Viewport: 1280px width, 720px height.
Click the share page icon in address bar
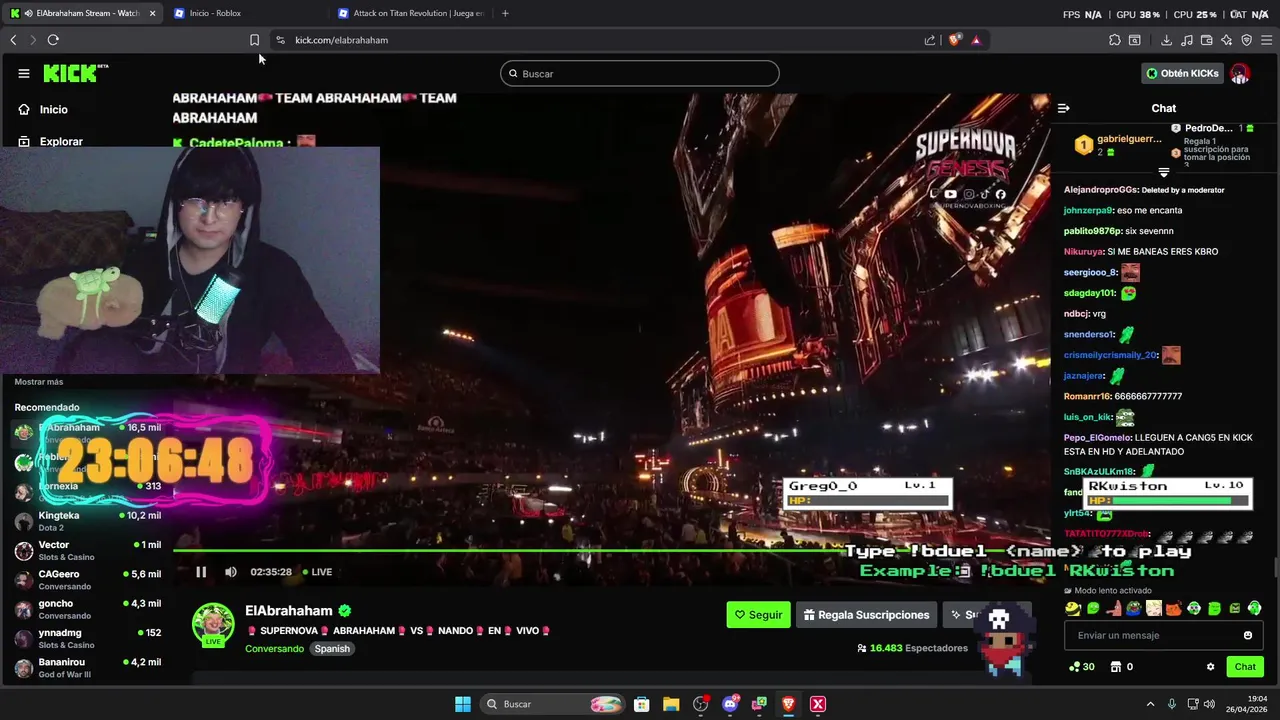coord(930,40)
